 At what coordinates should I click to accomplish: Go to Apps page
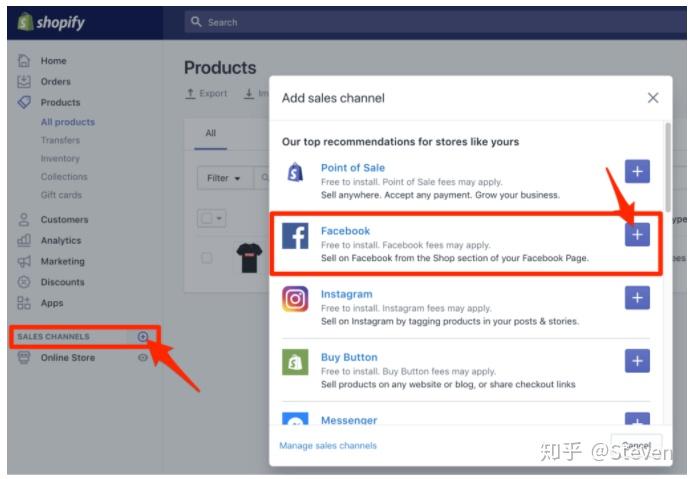click(52, 303)
